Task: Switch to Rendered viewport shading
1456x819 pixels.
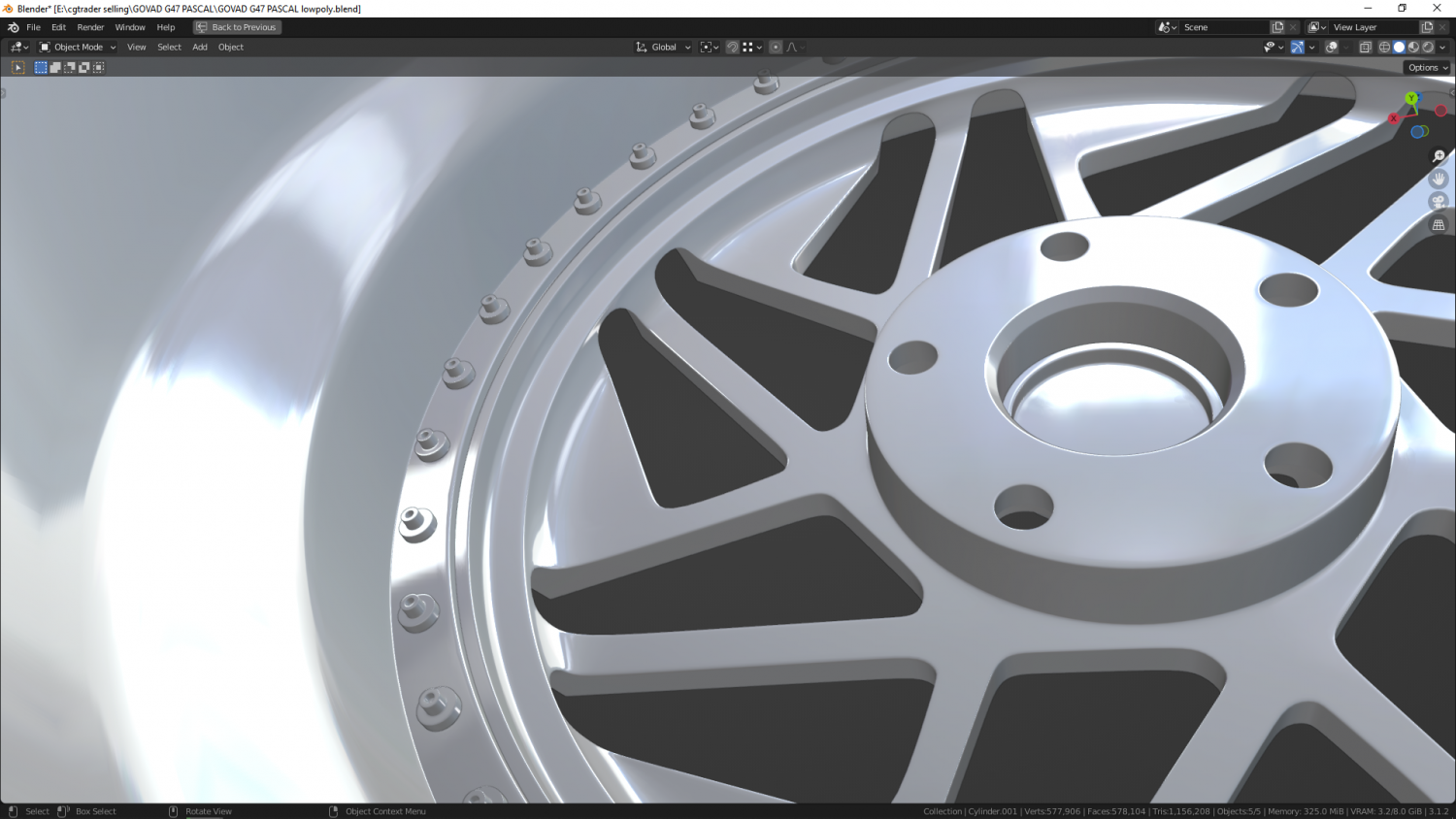Action: coord(1428,47)
